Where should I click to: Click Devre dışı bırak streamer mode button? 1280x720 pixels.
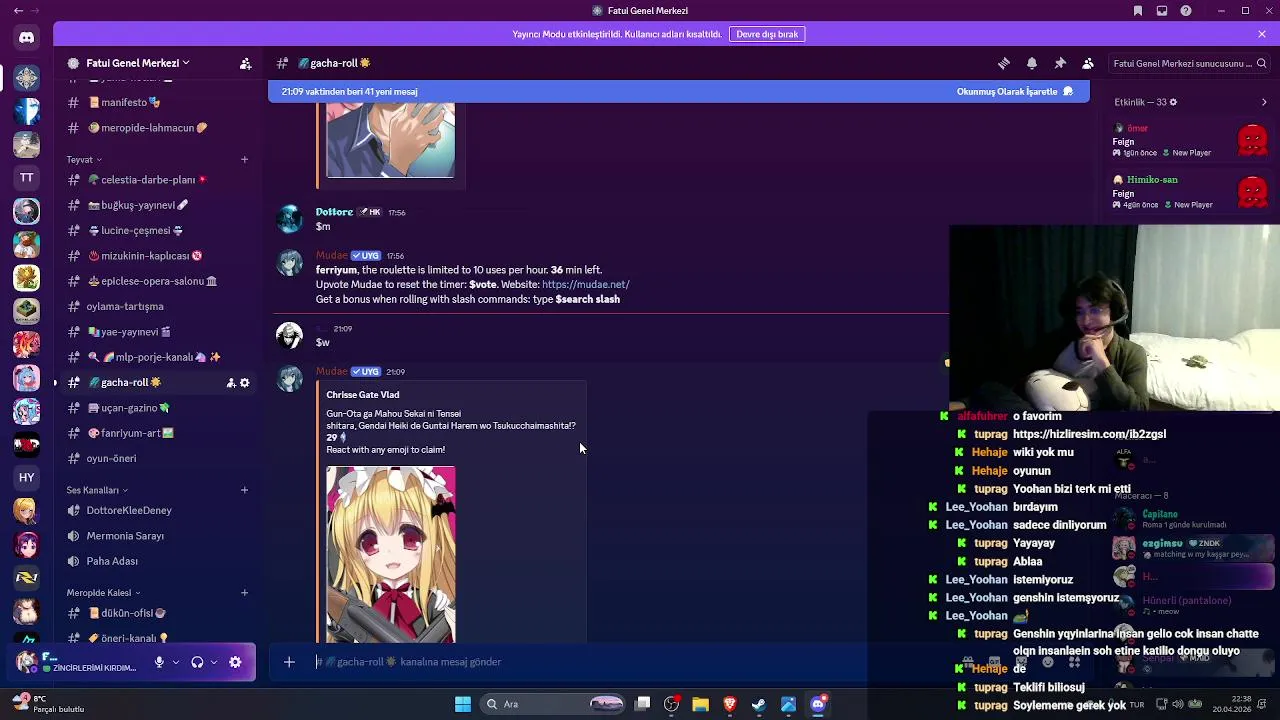tap(767, 34)
